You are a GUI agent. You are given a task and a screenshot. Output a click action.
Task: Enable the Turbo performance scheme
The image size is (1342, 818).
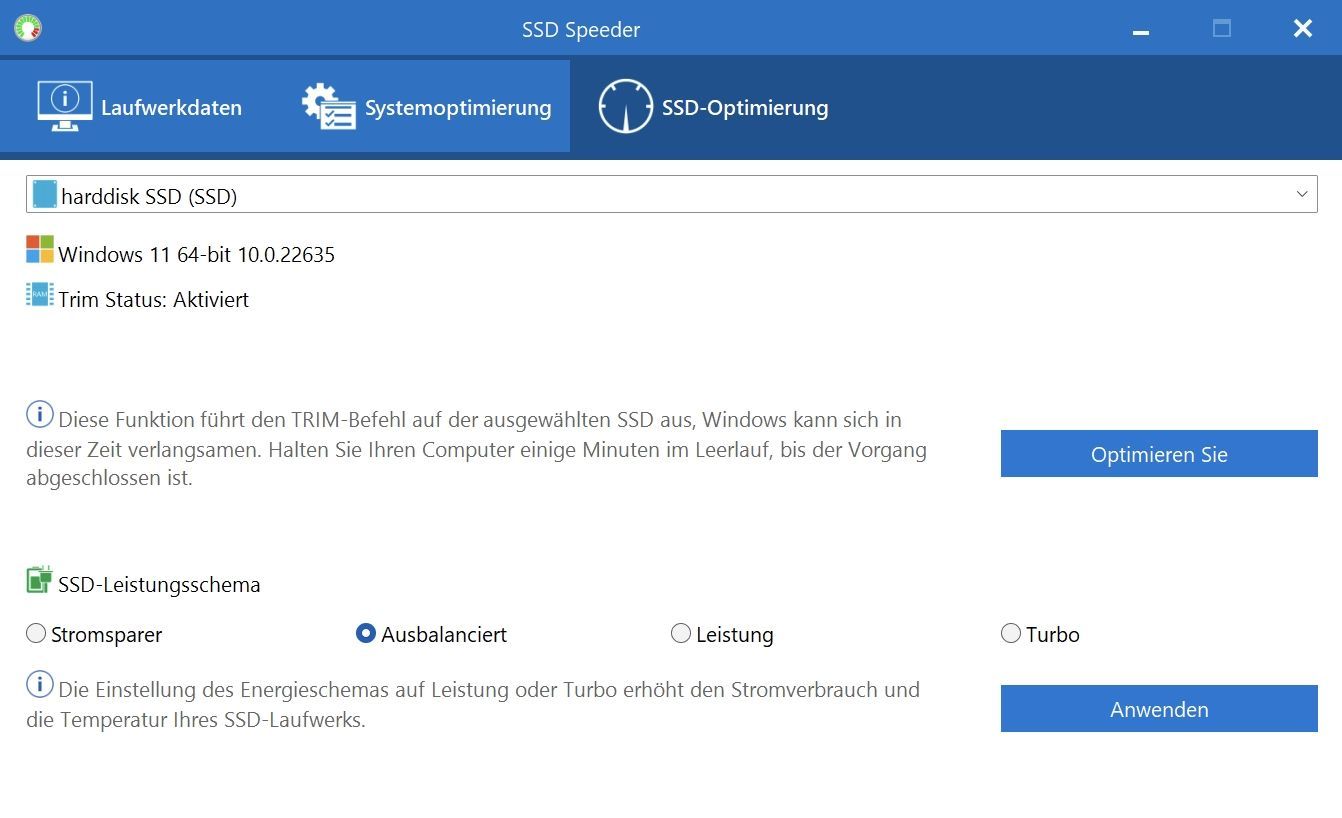point(1011,633)
